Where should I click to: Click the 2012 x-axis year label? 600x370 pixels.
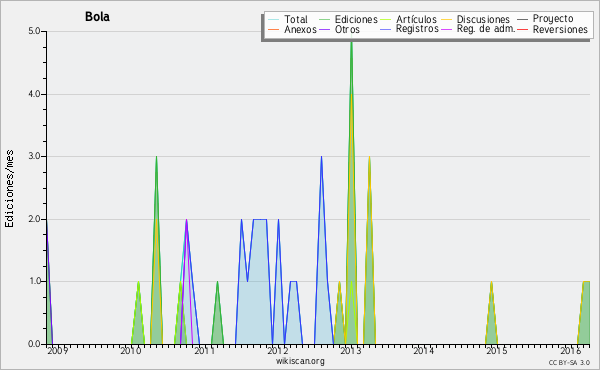coord(277,350)
